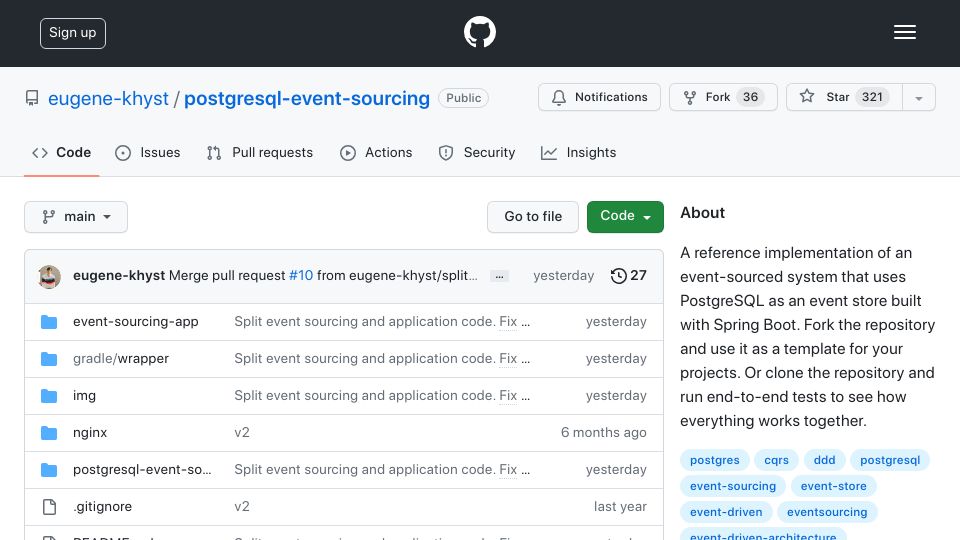This screenshot has height=540, width=960.
Task: Click the Sign up button
Action: tap(73, 33)
